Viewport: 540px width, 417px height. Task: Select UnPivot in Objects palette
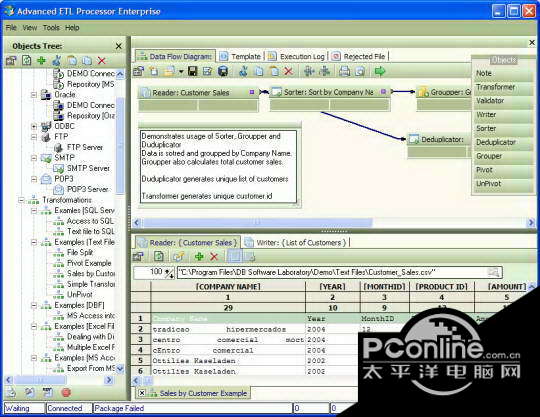[x=502, y=184]
